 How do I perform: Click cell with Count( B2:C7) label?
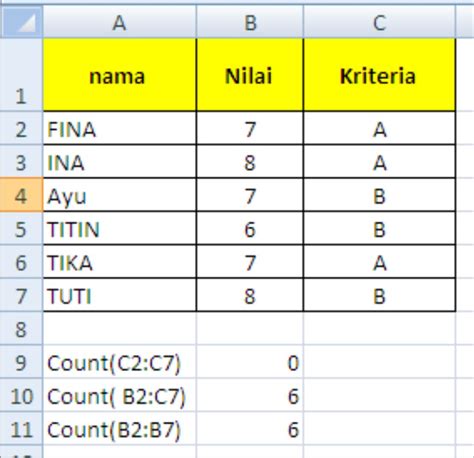click(119, 396)
